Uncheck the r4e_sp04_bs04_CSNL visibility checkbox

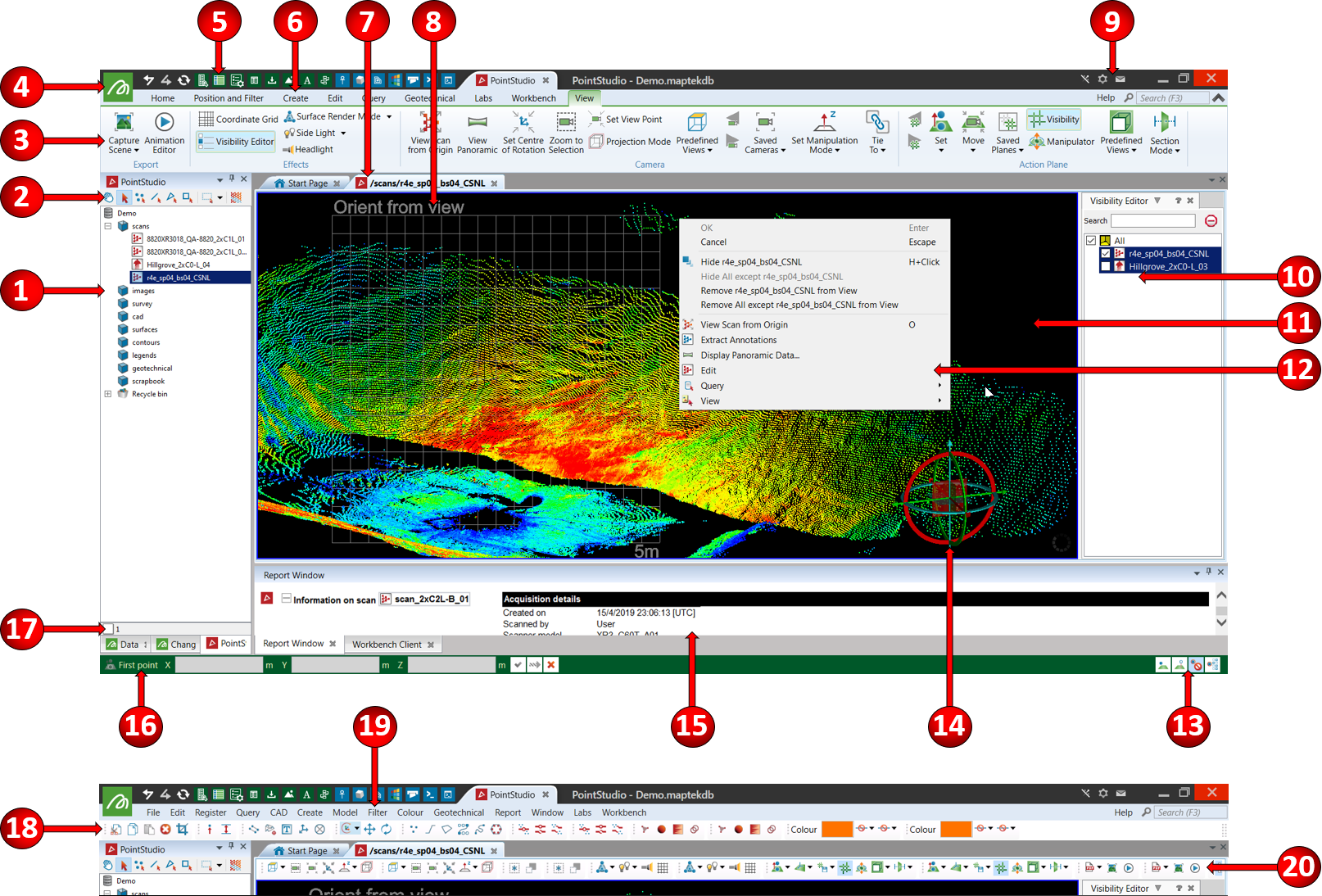click(x=1106, y=254)
